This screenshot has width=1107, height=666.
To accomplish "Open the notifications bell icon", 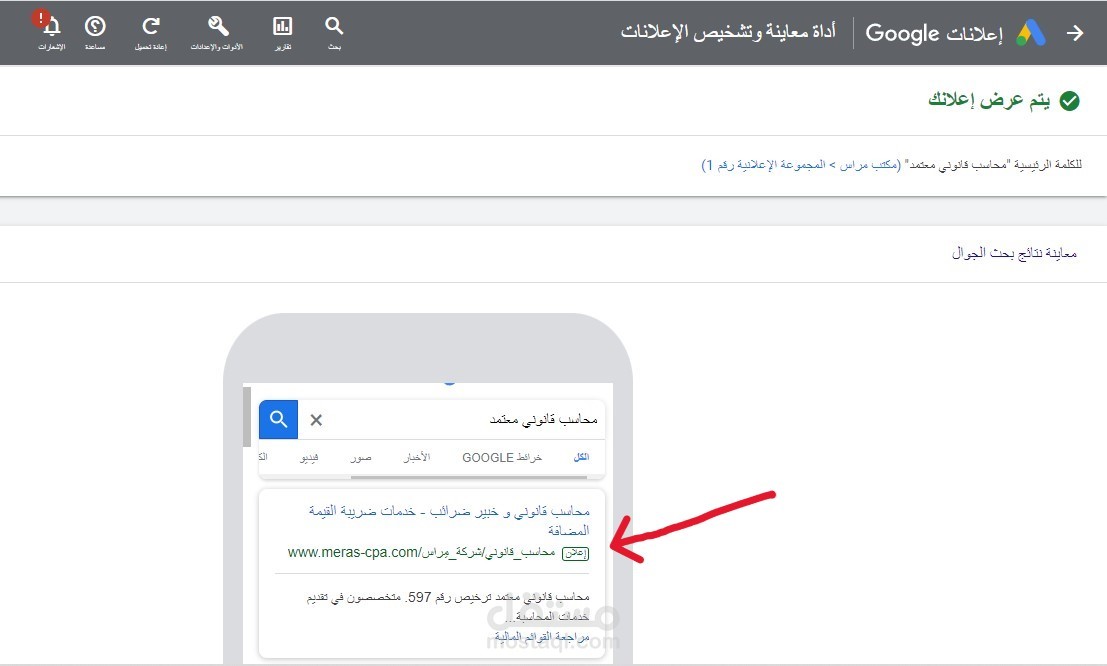I will point(51,28).
